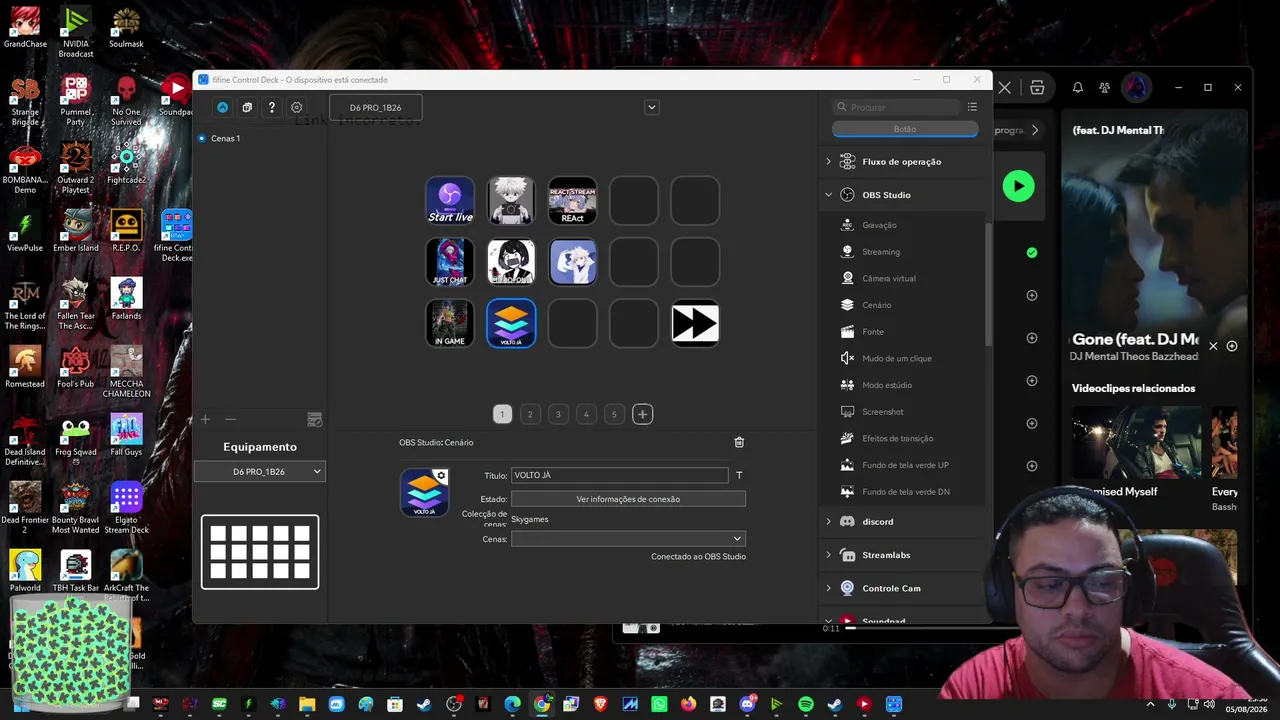The width and height of the screenshot is (1280, 720).
Task: Open the help question mark icon
Action: 272,107
